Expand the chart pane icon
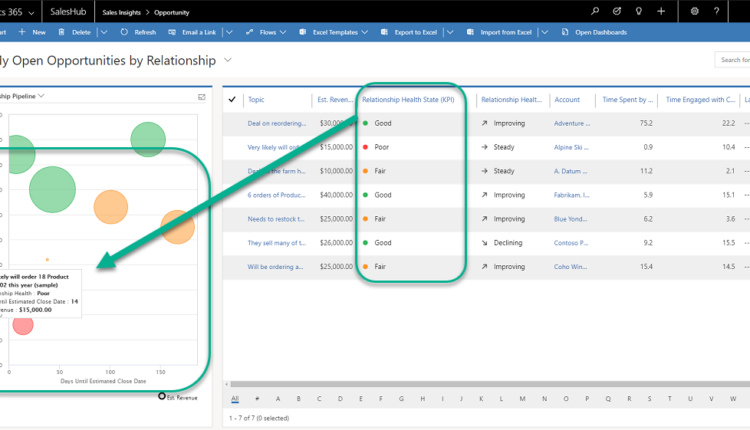The height and width of the screenshot is (430, 750). [x=202, y=97]
